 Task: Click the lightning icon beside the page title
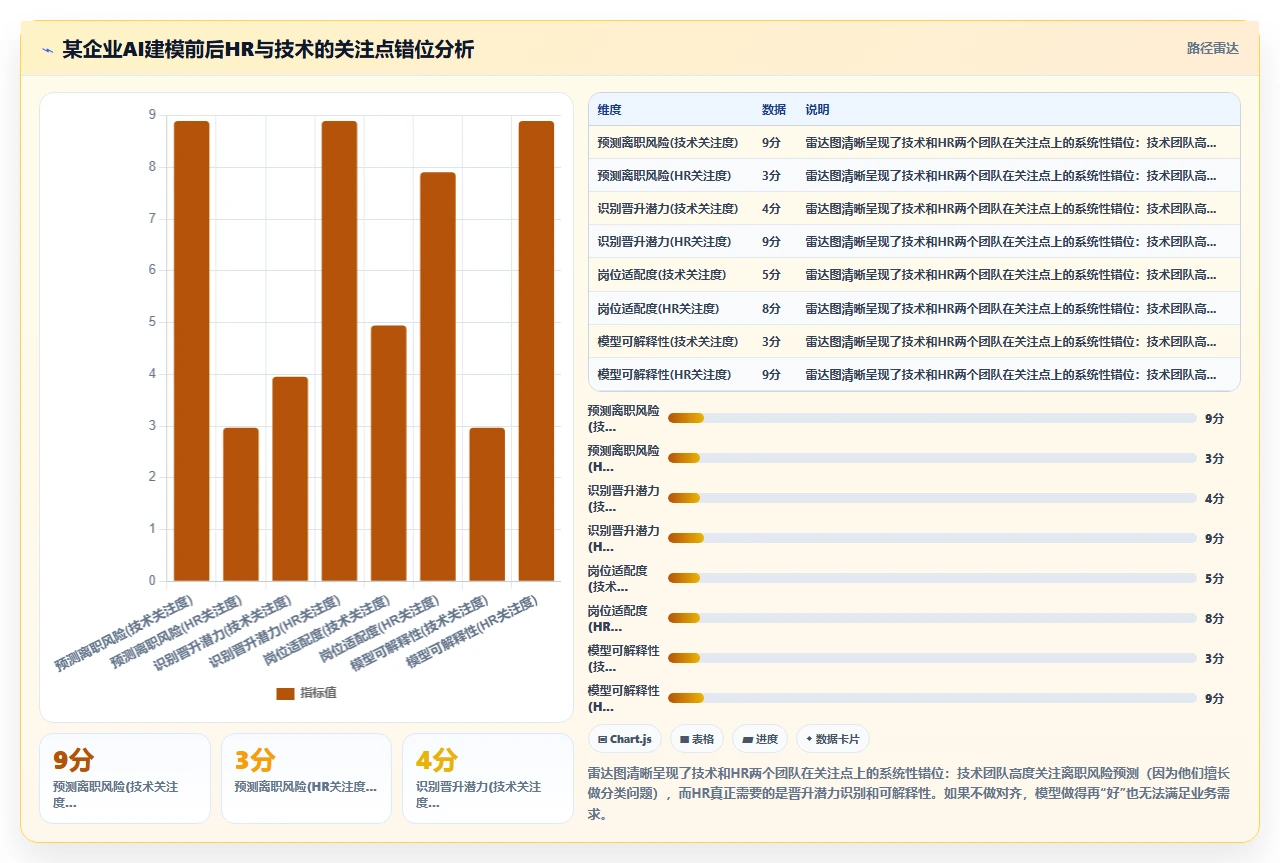click(47, 50)
